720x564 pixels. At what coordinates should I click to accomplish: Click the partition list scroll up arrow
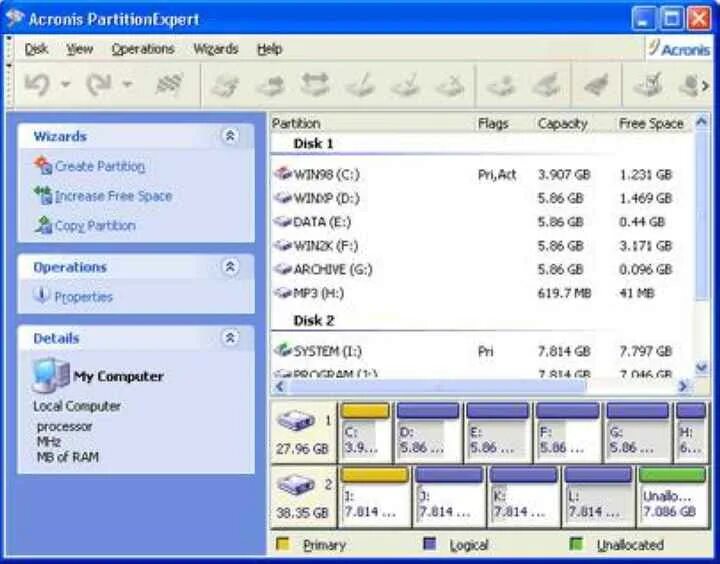[x=702, y=122]
